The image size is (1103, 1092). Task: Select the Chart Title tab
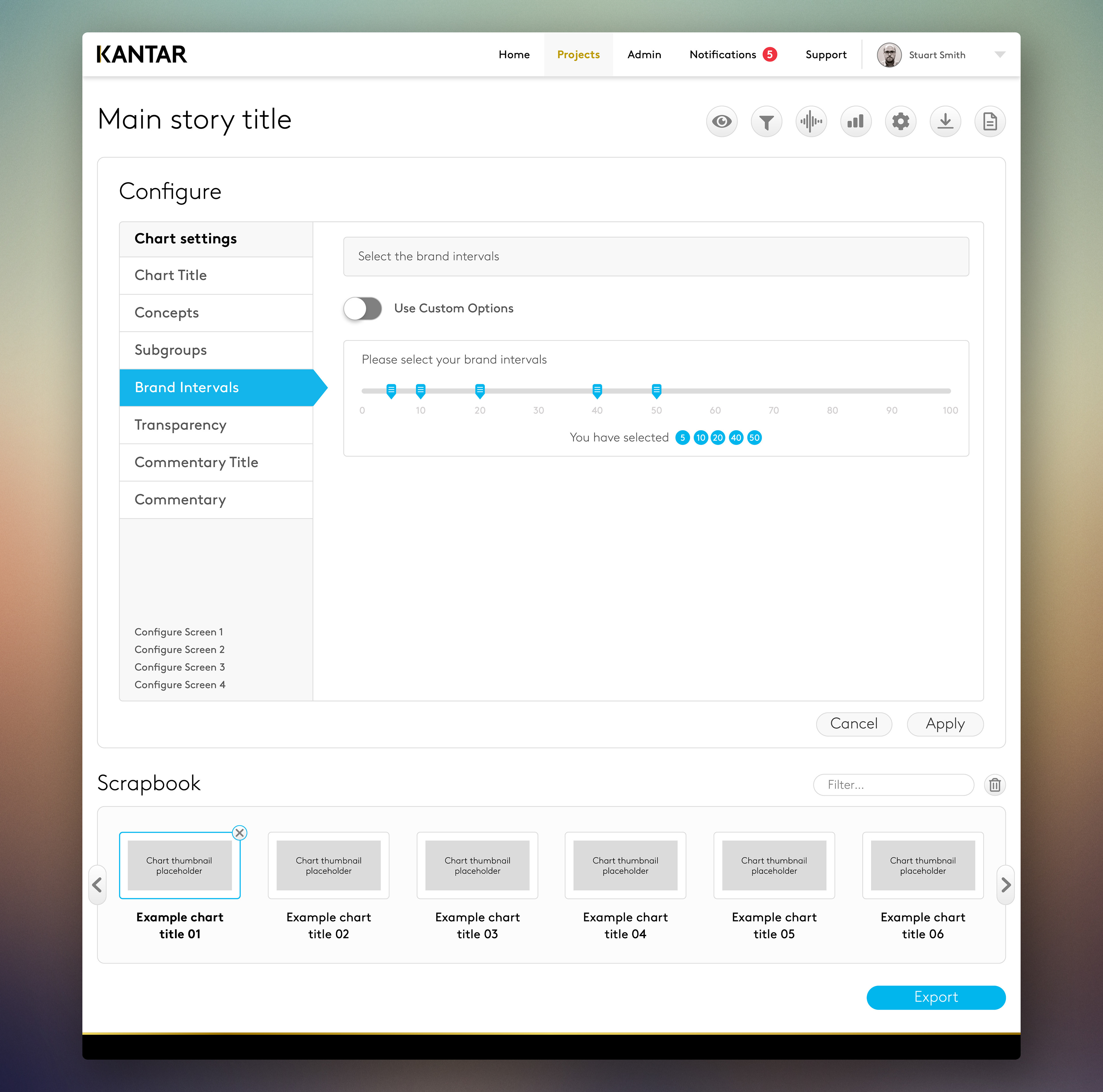click(x=216, y=276)
